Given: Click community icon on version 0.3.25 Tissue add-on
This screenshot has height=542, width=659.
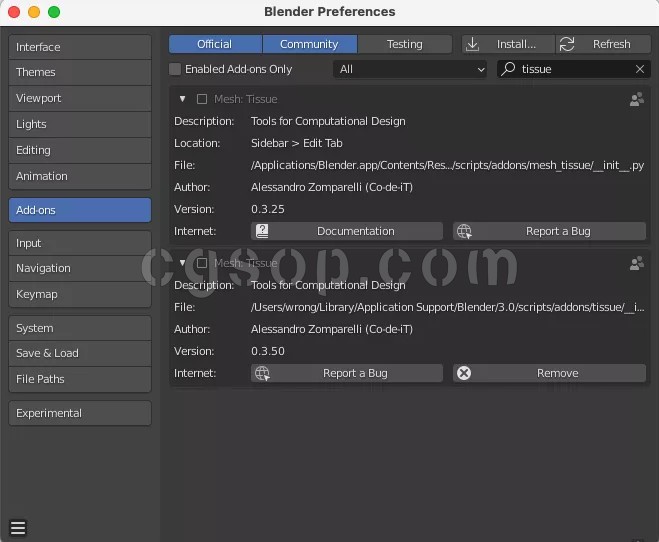Looking at the screenshot, I should tap(637, 100).
